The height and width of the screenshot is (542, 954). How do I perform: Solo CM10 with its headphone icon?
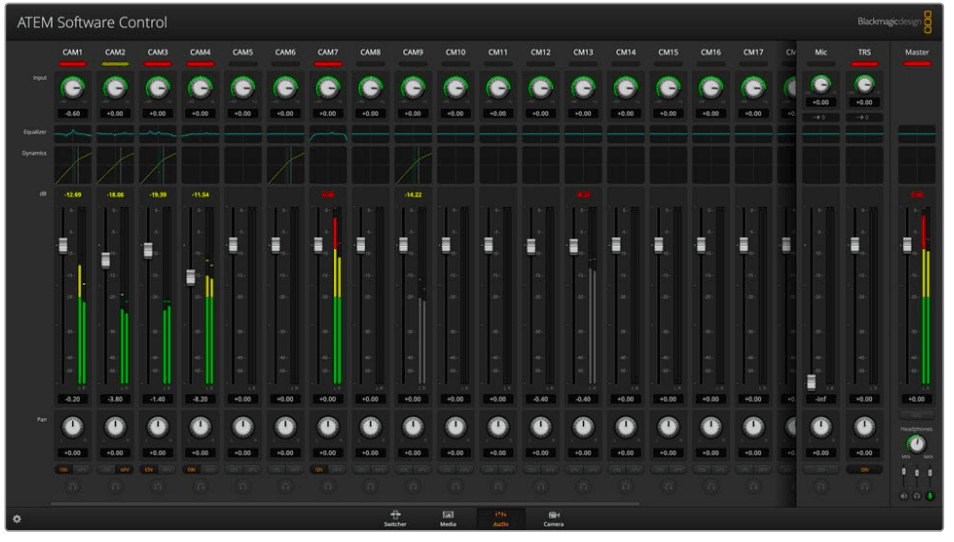[456, 486]
